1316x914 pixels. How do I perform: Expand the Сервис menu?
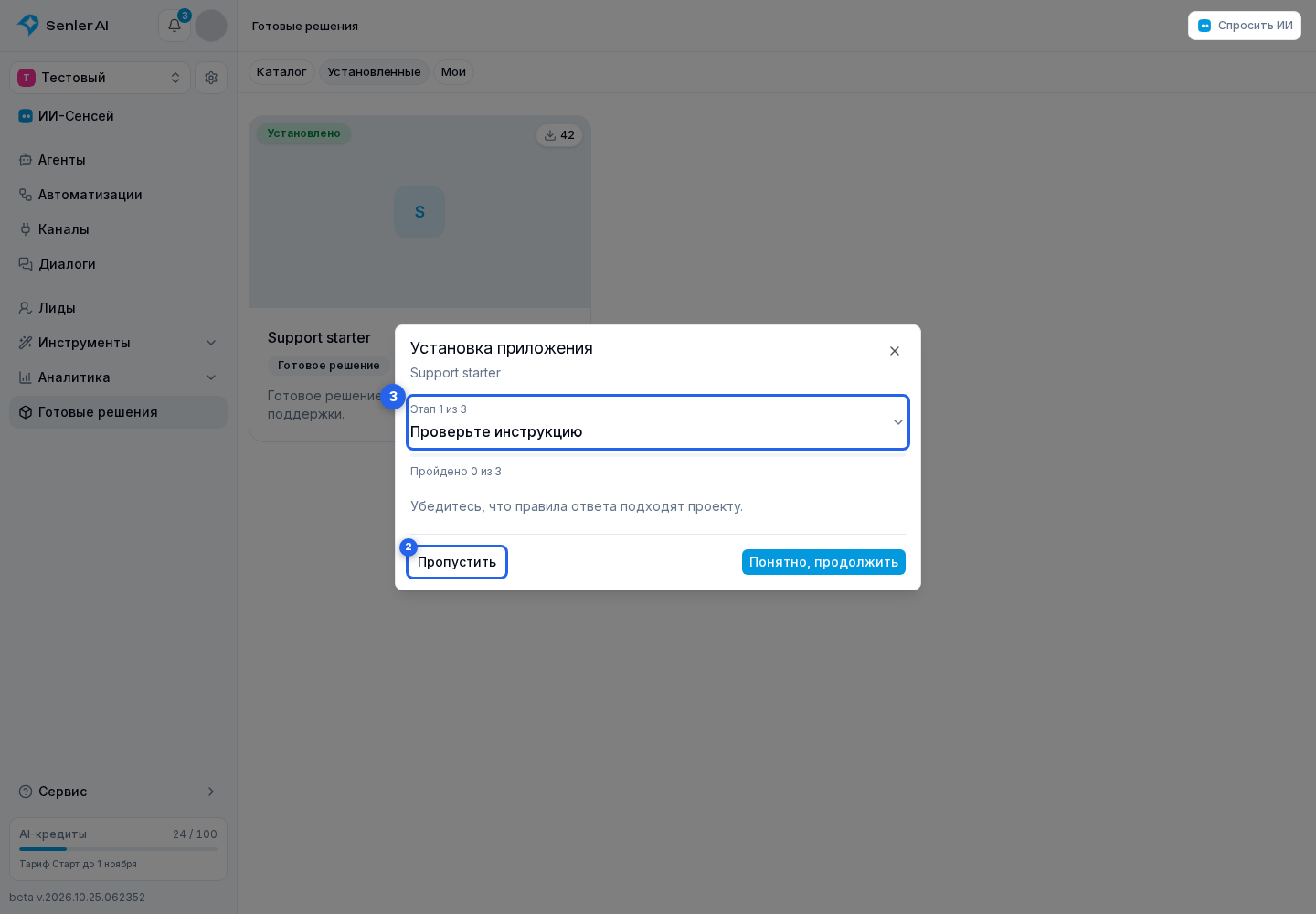[x=118, y=792]
